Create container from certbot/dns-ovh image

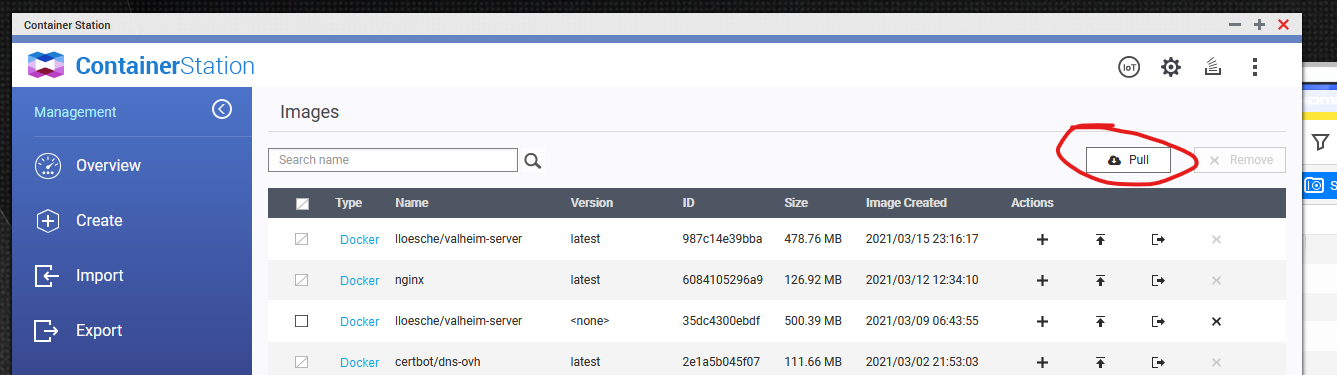(1042, 362)
